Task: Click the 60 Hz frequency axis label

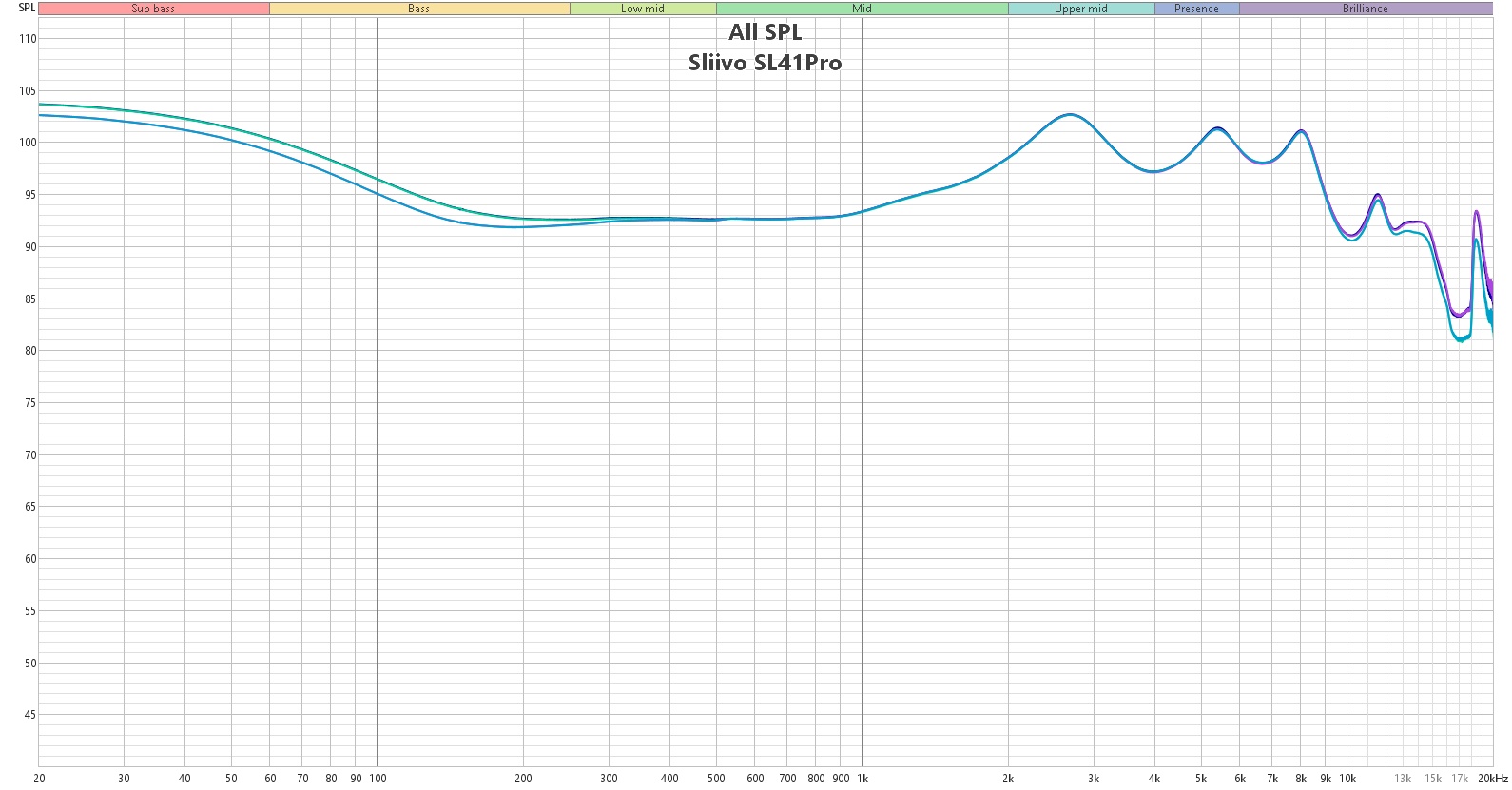Action: tap(270, 779)
